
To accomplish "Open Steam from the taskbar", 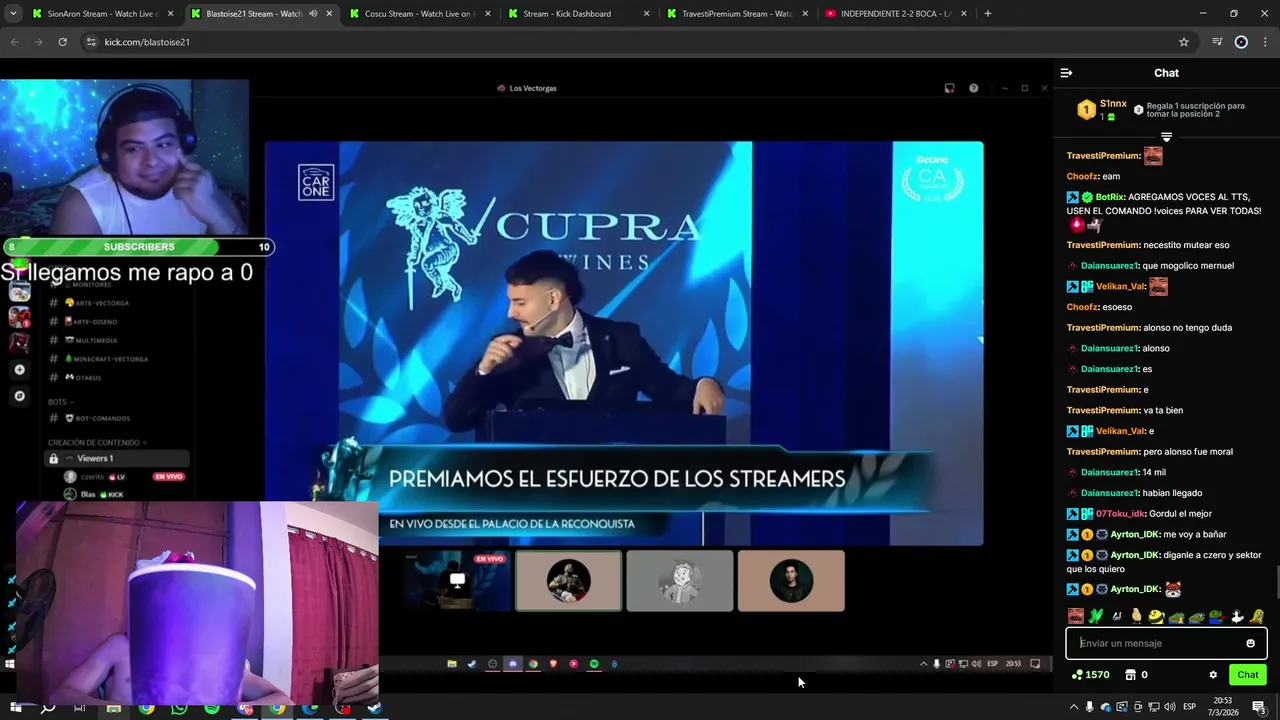I will click(x=376, y=708).
